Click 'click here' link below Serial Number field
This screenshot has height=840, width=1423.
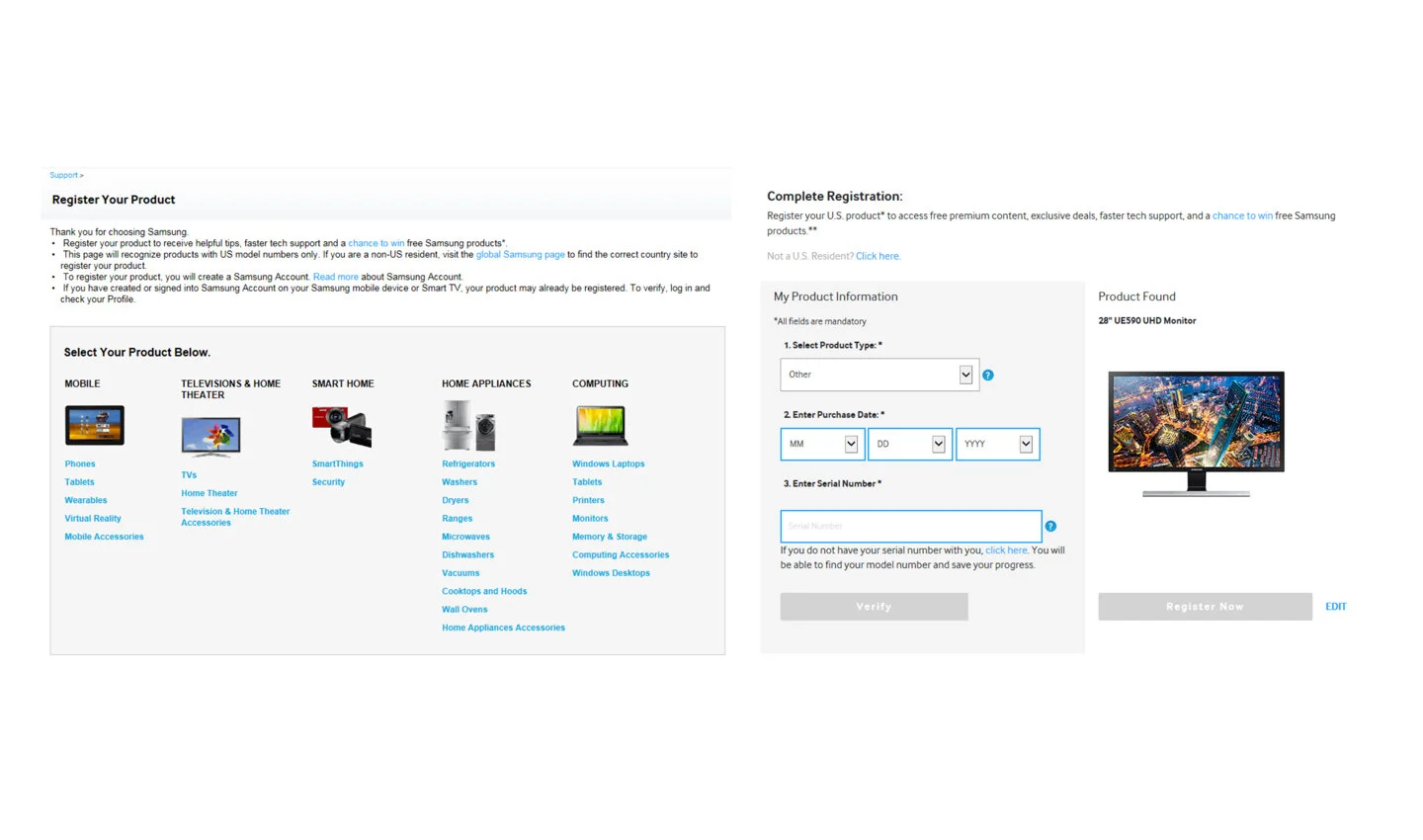pyautogui.click(x=1006, y=550)
